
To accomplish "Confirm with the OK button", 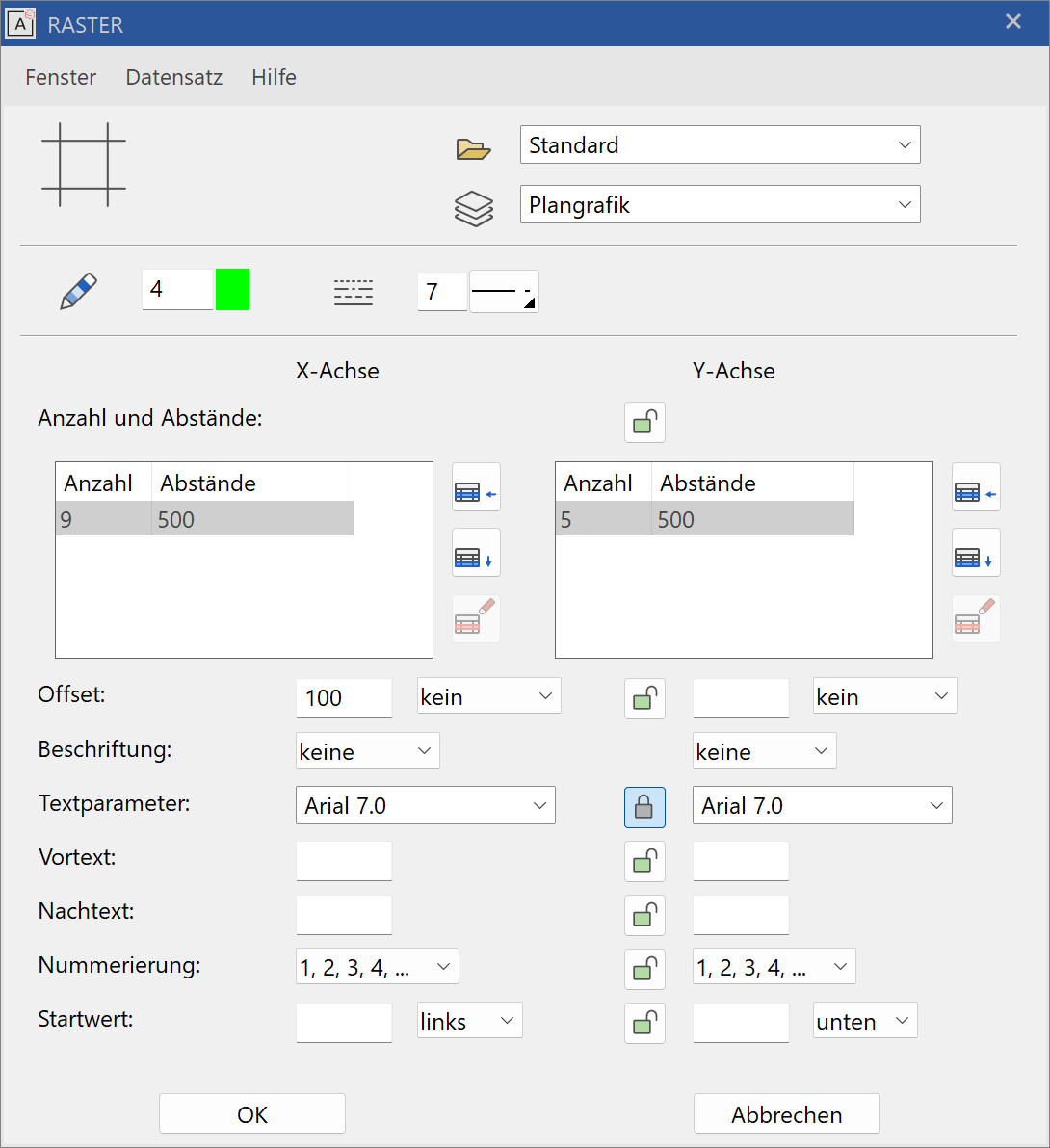I will point(251,1114).
